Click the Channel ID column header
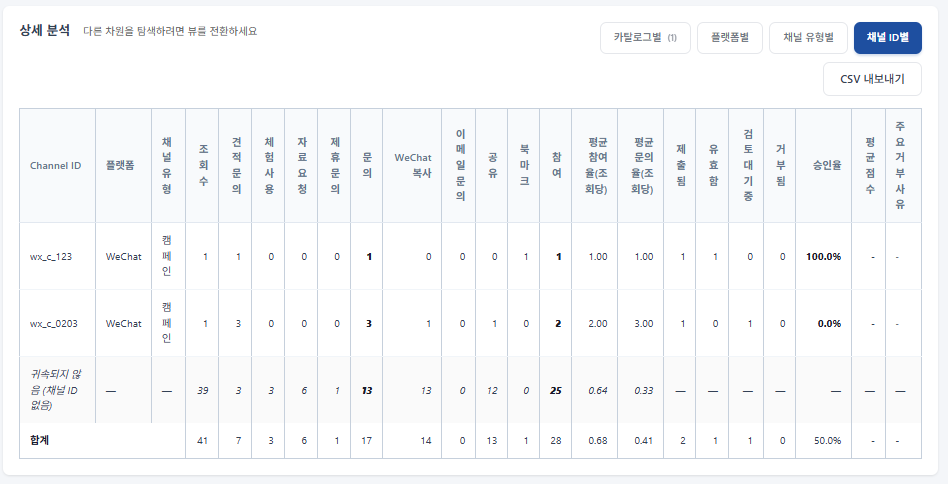Viewport: 948px width, 484px height. (56, 165)
